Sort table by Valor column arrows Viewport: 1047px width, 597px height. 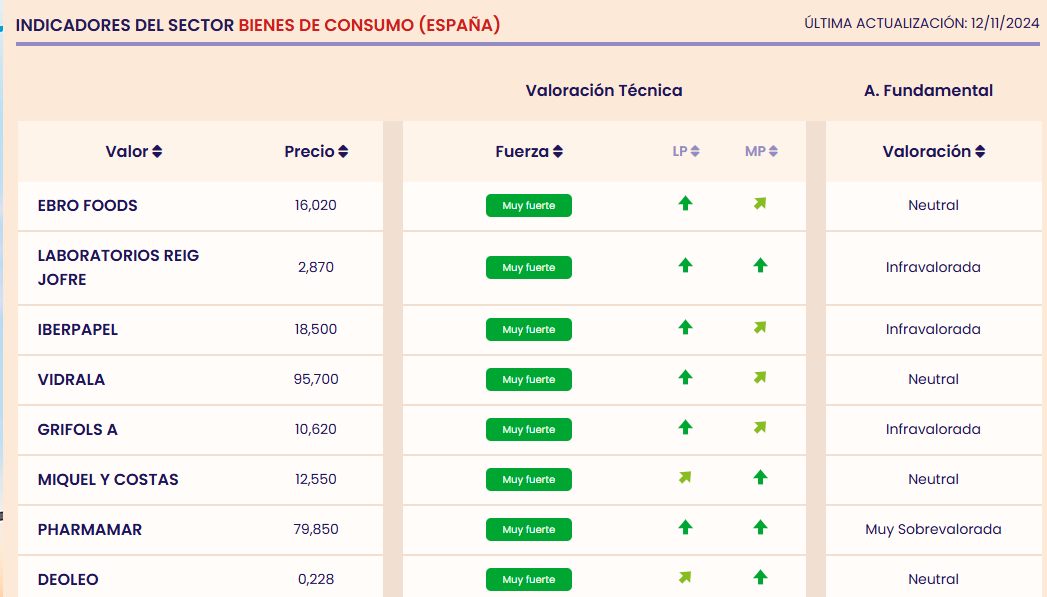click(x=157, y=152)
